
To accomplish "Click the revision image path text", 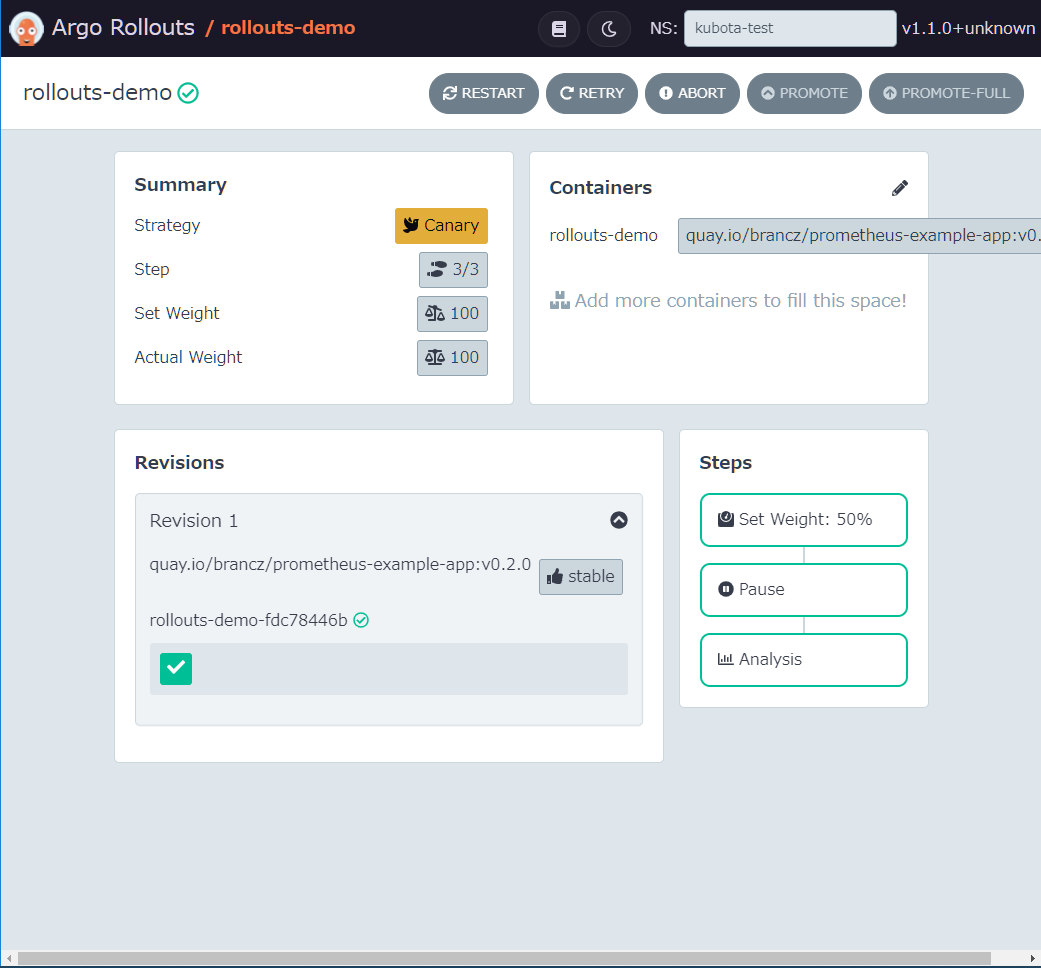I will (x=340, y=564).
